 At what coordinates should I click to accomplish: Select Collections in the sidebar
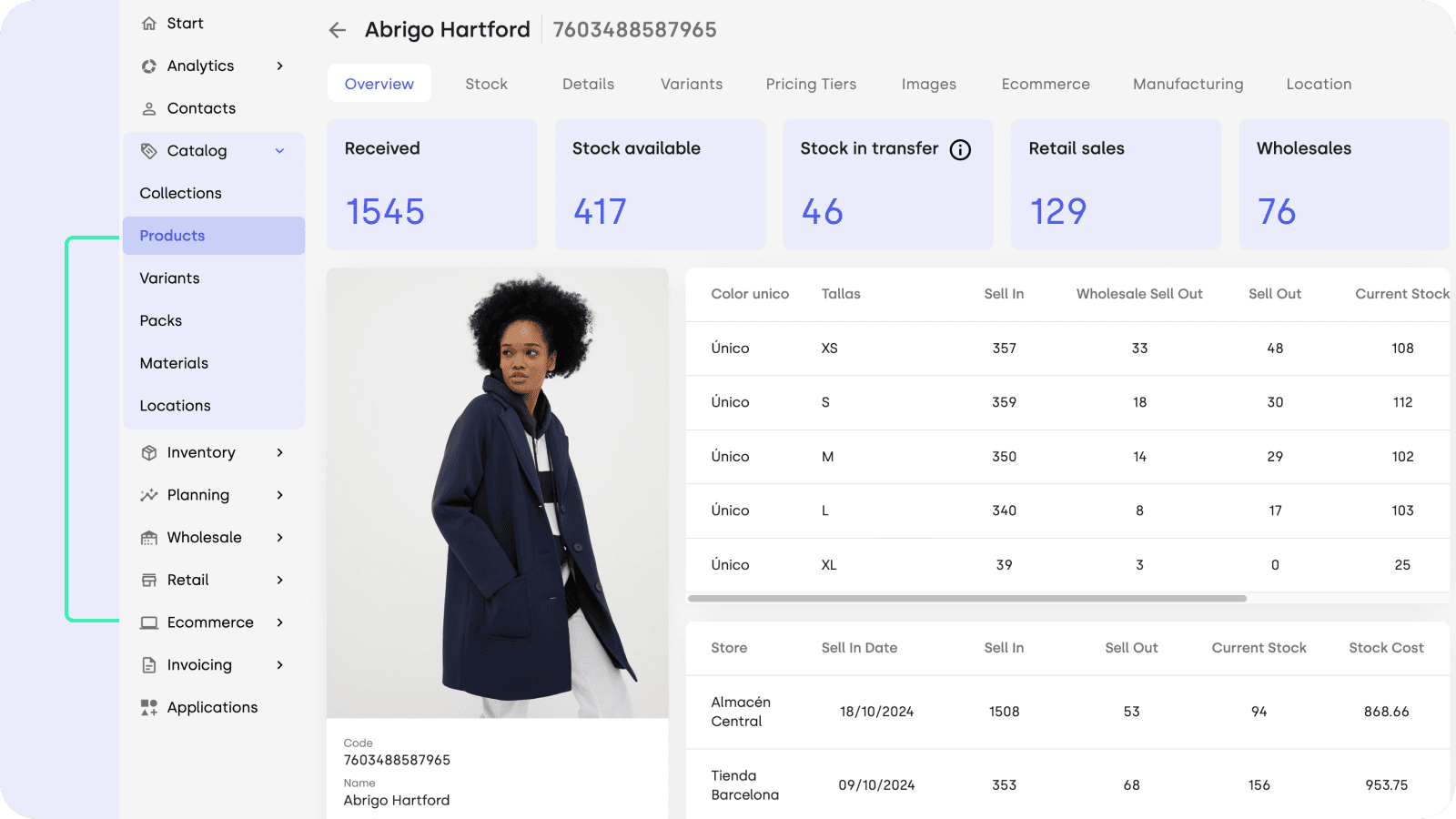click(180, 193)
